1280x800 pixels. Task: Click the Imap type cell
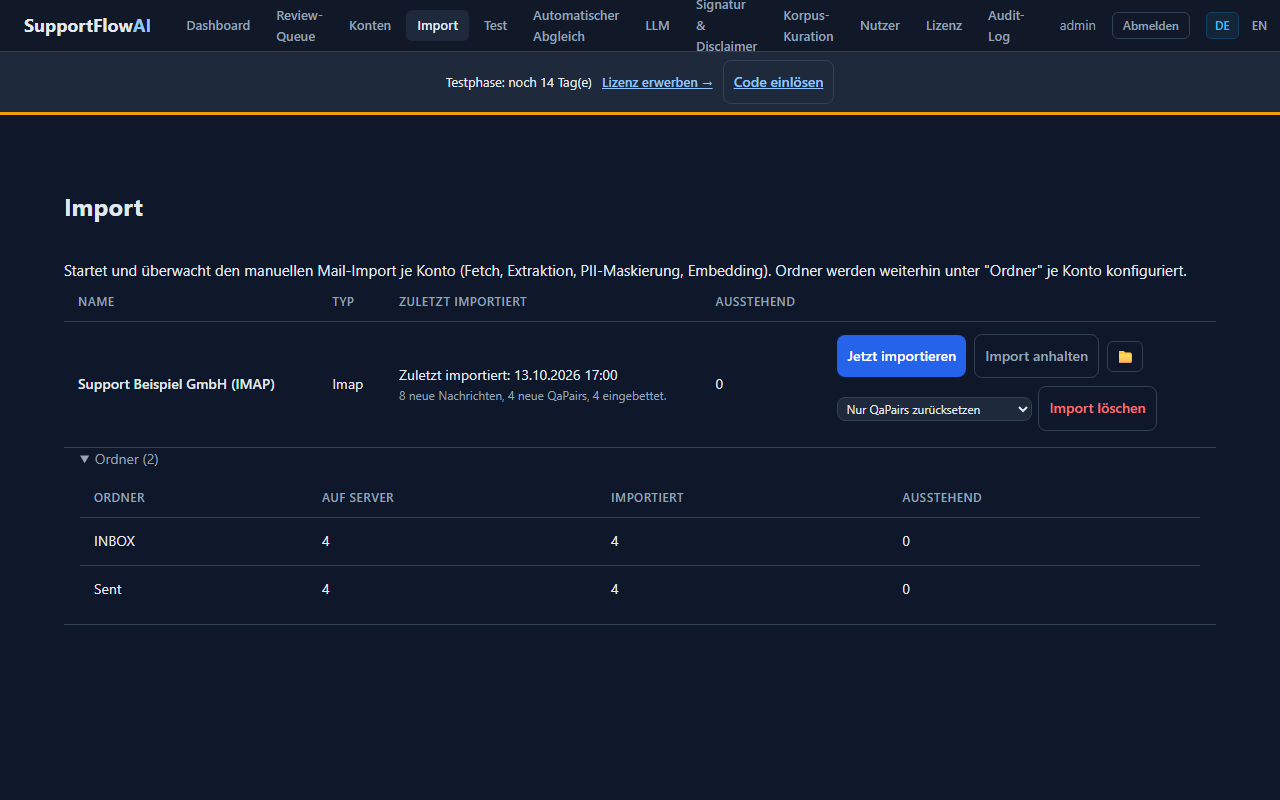click(347, 384)
